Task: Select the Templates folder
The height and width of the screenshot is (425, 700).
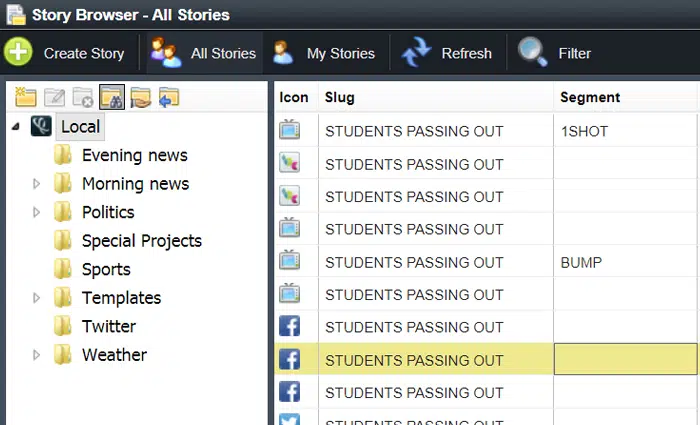Action: 121,298
